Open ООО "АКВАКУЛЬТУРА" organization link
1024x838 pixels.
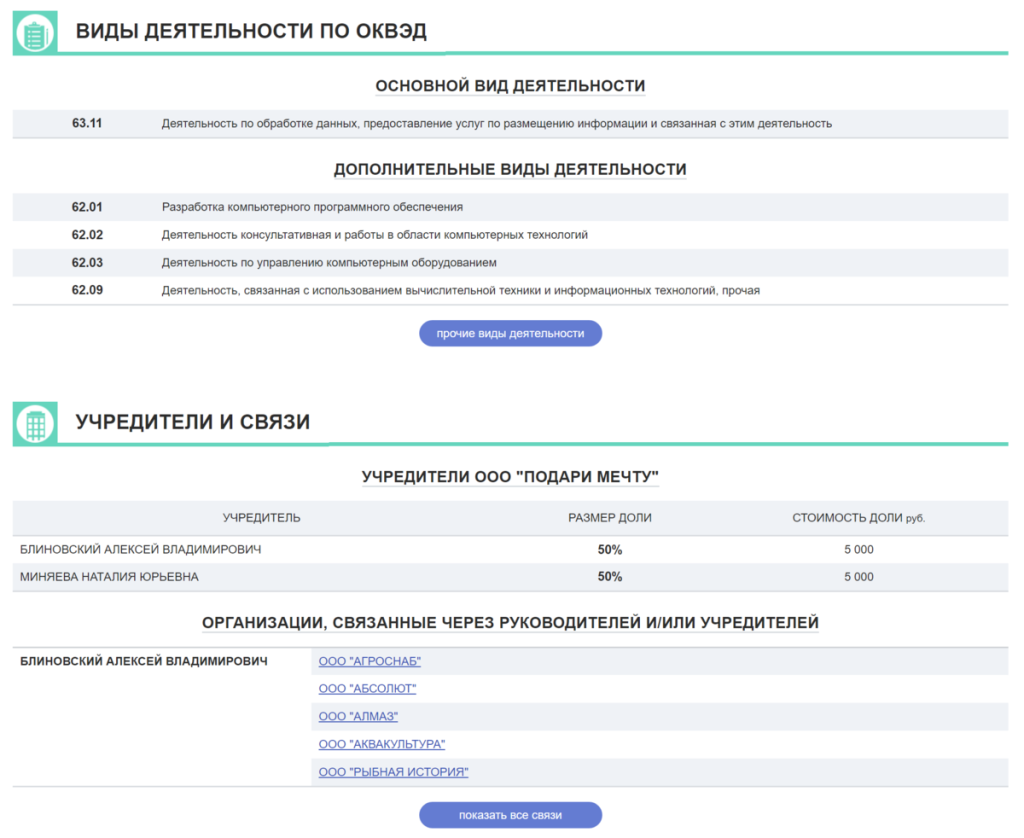[381, 744]
